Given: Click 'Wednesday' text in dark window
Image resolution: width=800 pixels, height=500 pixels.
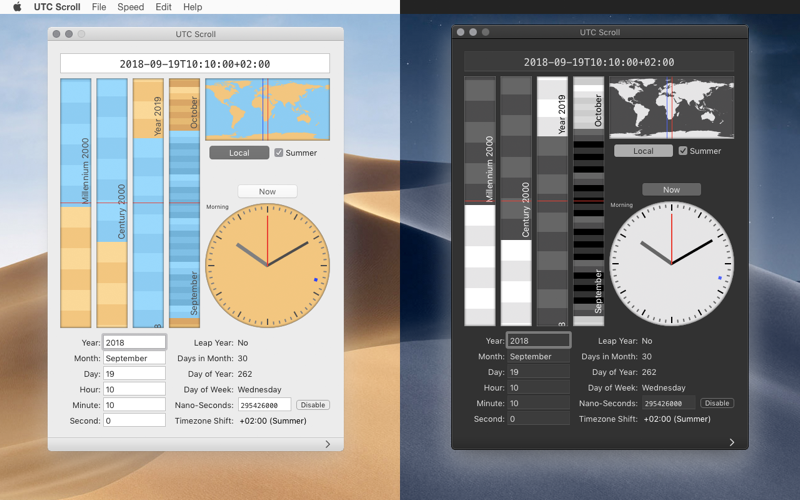Looking at the screenshot, I should (x=663, y=387).
